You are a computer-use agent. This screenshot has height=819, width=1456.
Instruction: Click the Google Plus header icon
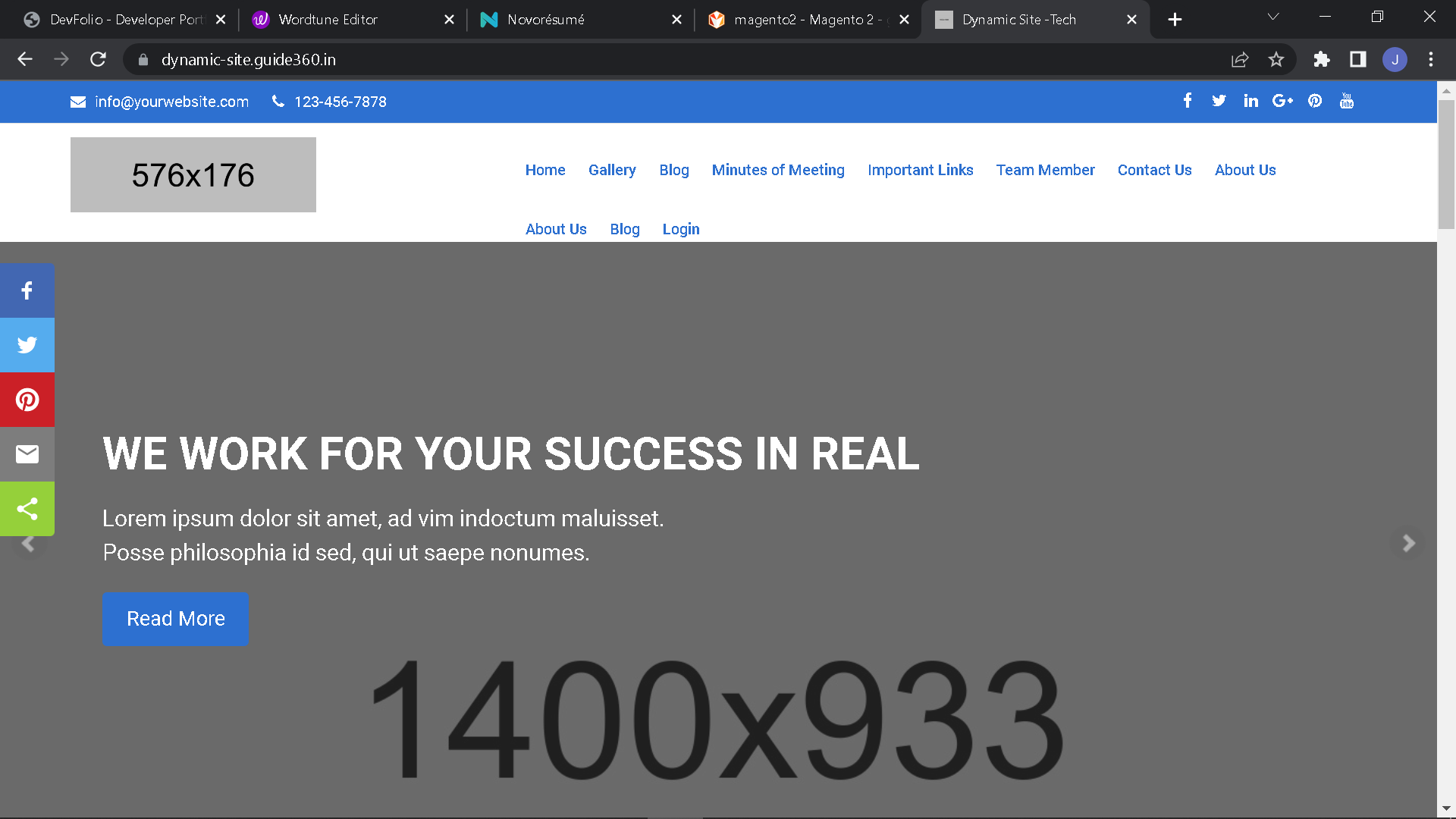pos(1282,101)
